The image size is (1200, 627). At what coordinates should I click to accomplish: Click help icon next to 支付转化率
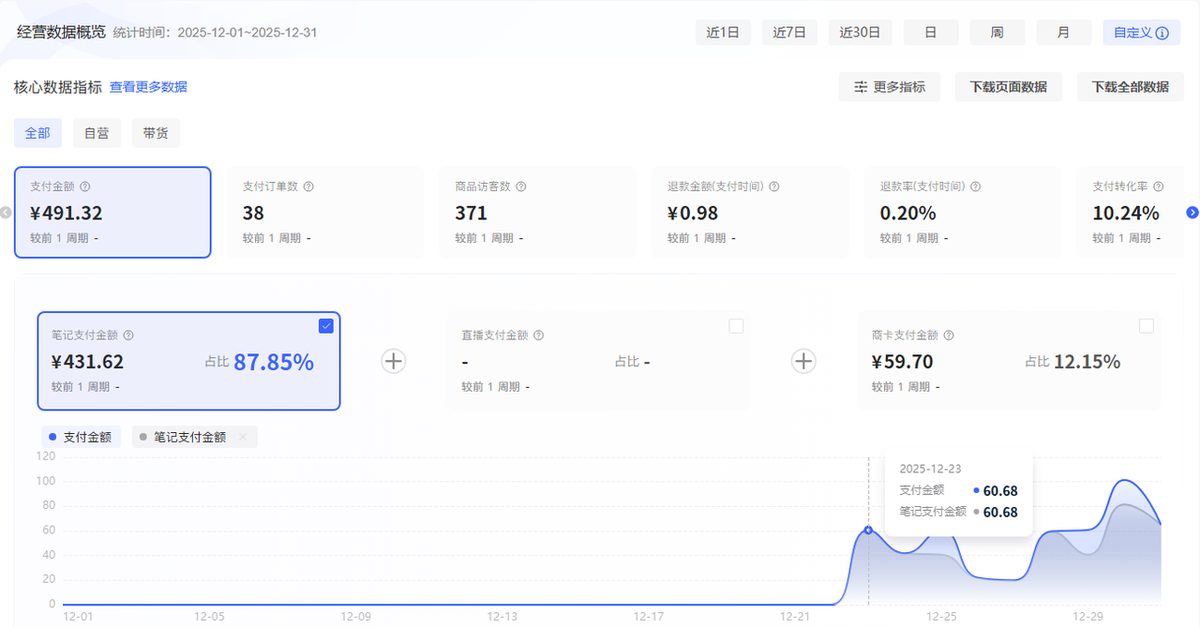1158,187
